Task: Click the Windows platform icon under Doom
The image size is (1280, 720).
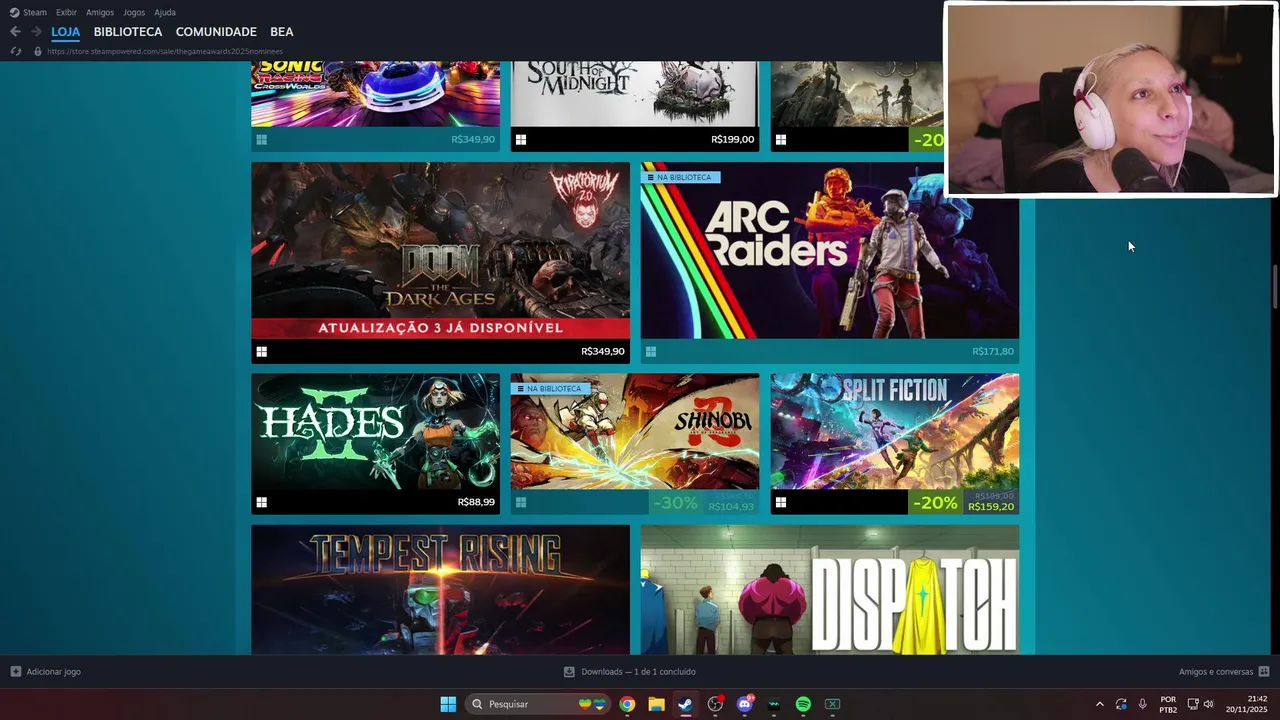Action: click(261, 352)
